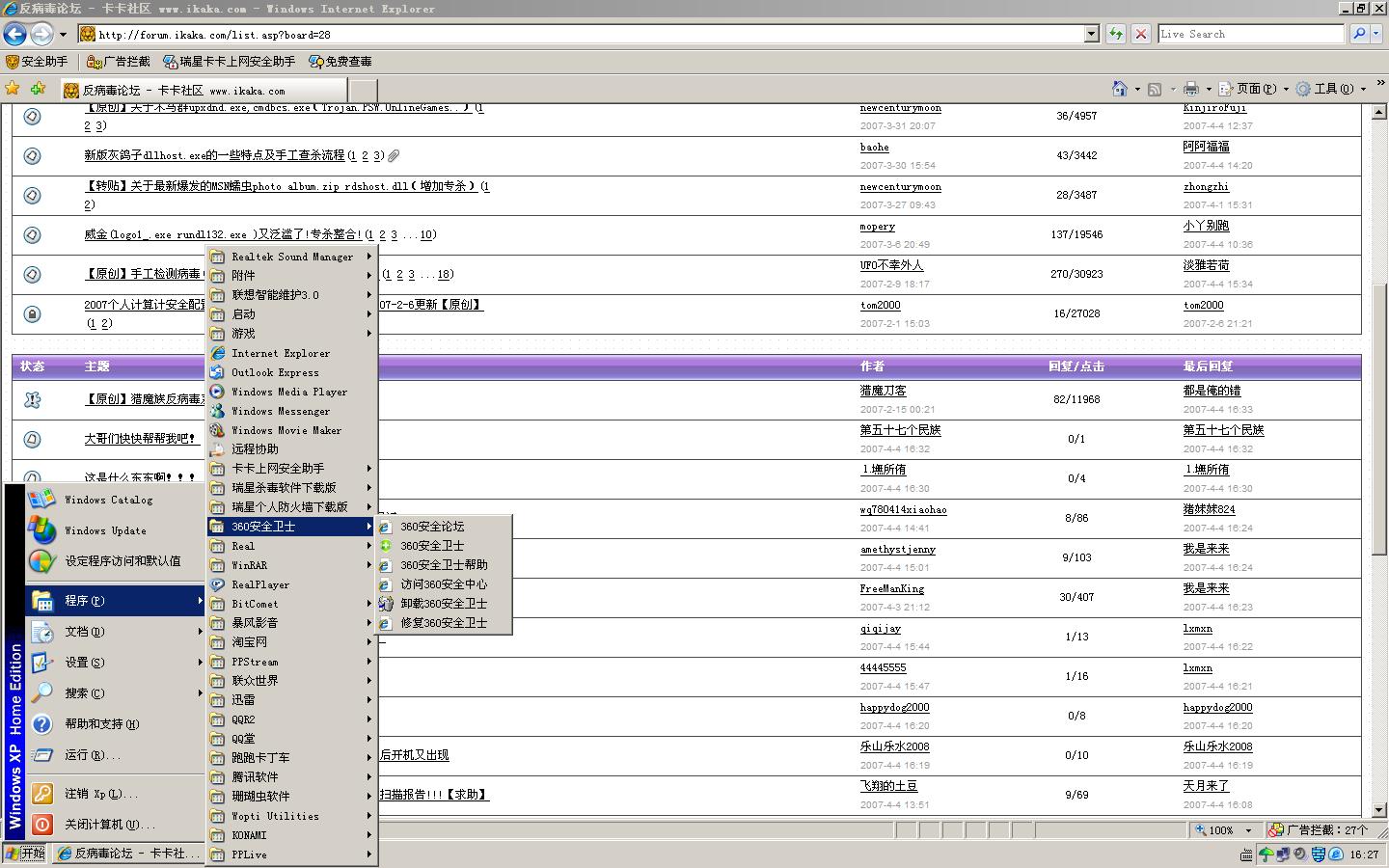Click the 开始 Start button
1389x868 pixels.
24,854
